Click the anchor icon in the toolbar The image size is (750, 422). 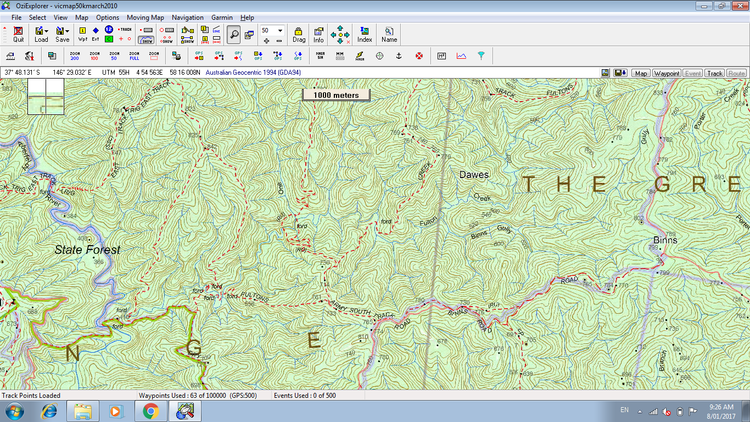(x=398, y=56)
